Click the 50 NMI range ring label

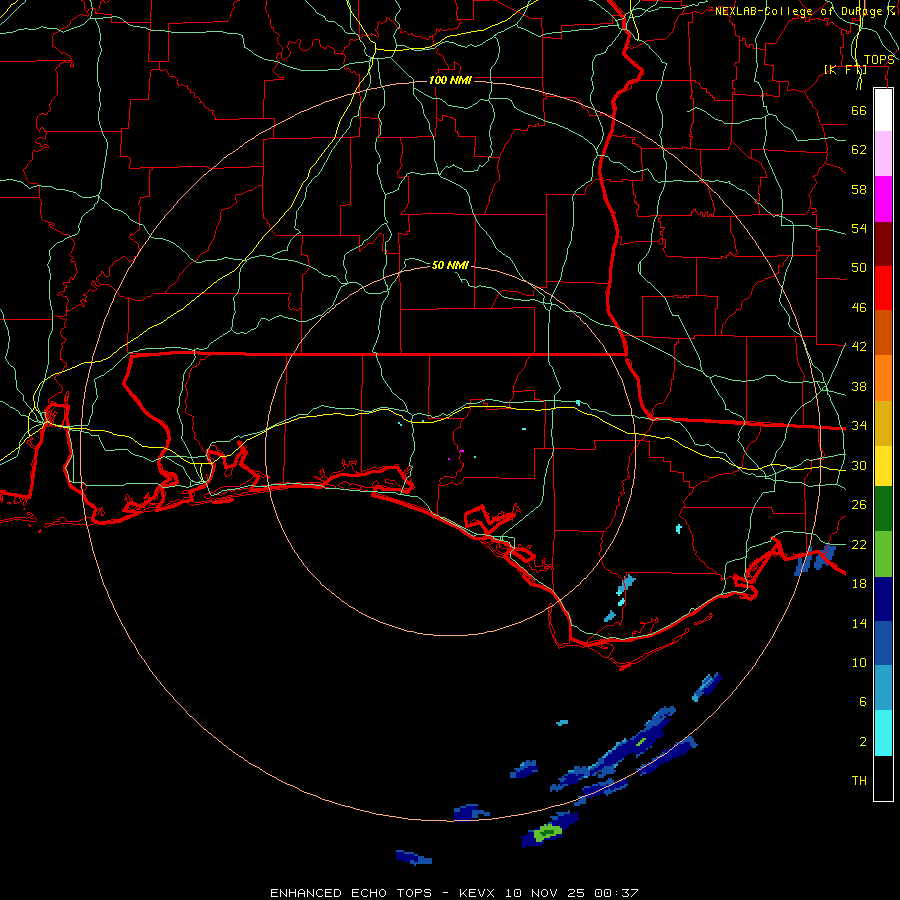[x=450, y=265]
